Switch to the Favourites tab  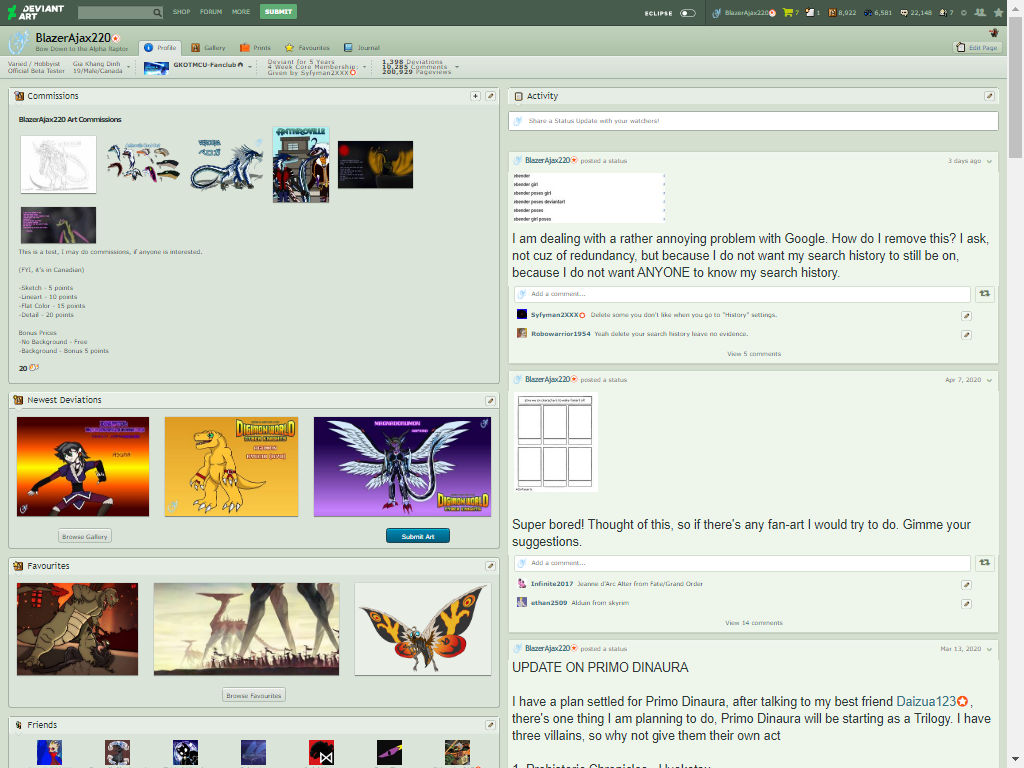(307, 48)
